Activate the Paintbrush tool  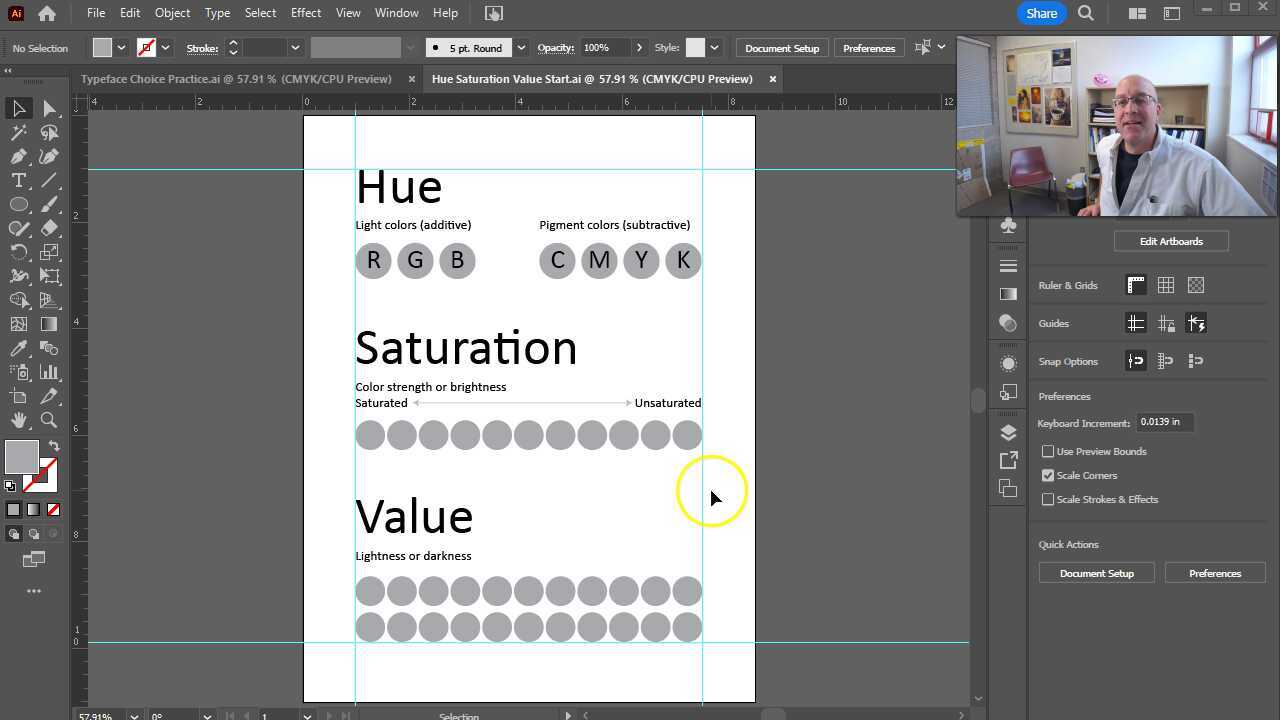click(x=51, y=204)
